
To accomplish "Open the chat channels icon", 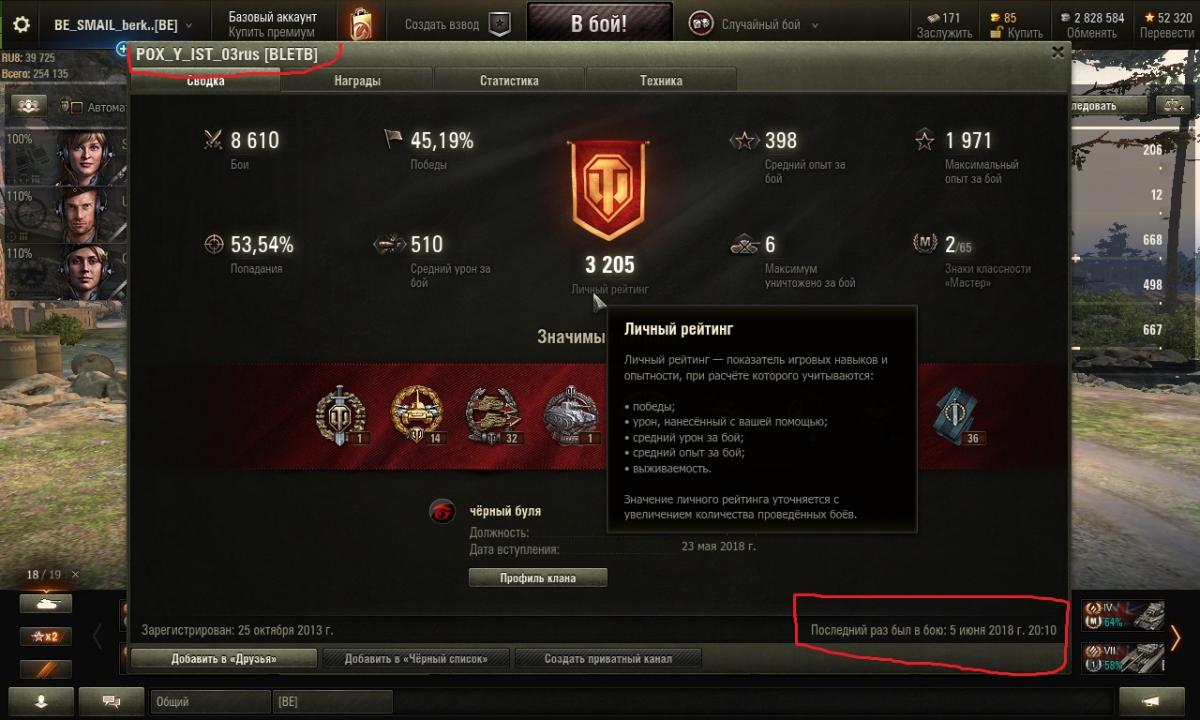I will [x=111, y=699].
